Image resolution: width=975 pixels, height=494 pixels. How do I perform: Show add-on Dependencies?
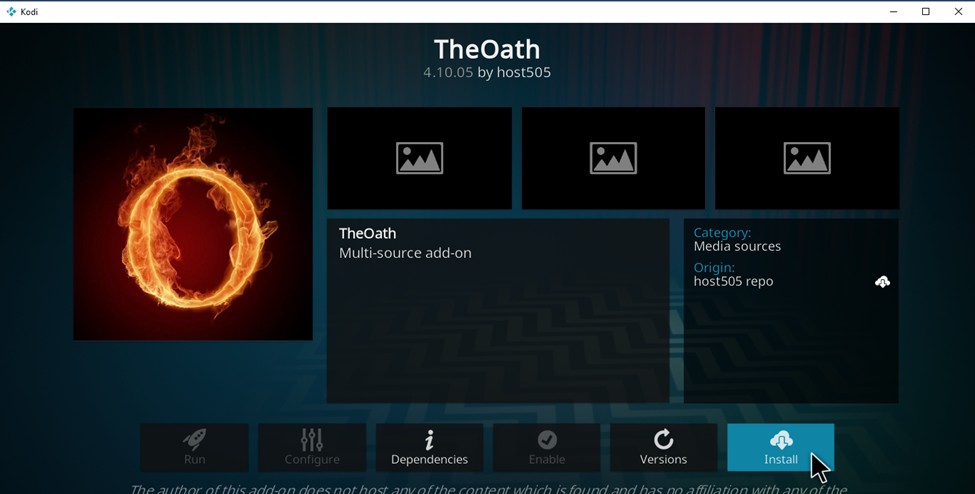tap(429, 447)
